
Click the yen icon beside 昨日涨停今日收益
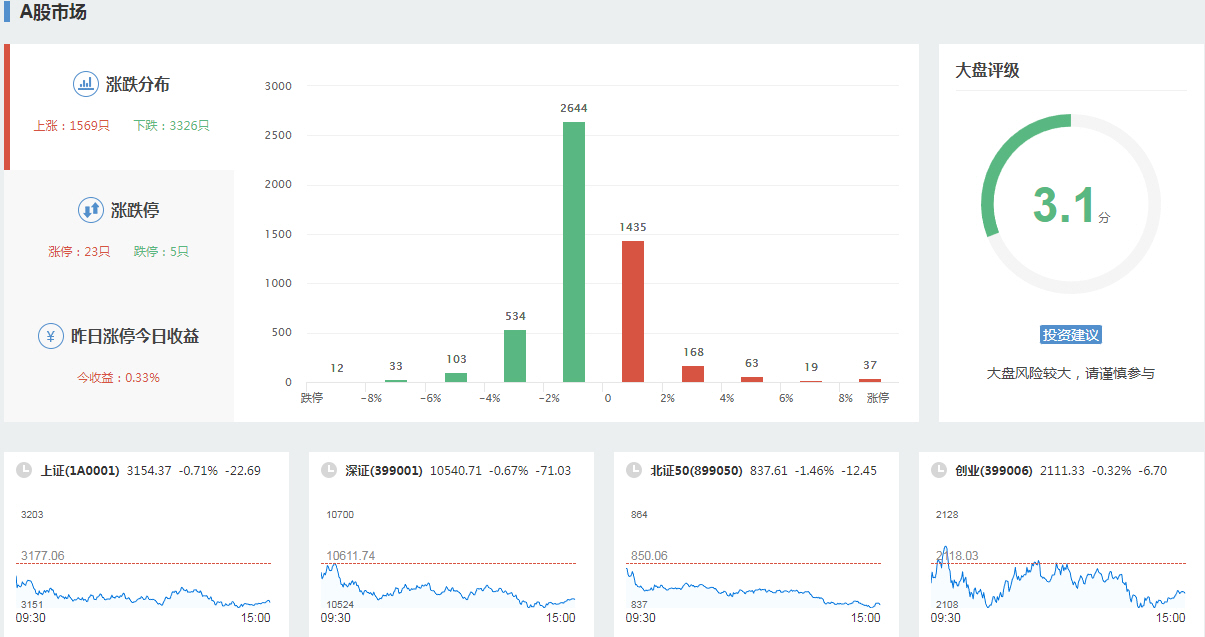pos(51,336)
